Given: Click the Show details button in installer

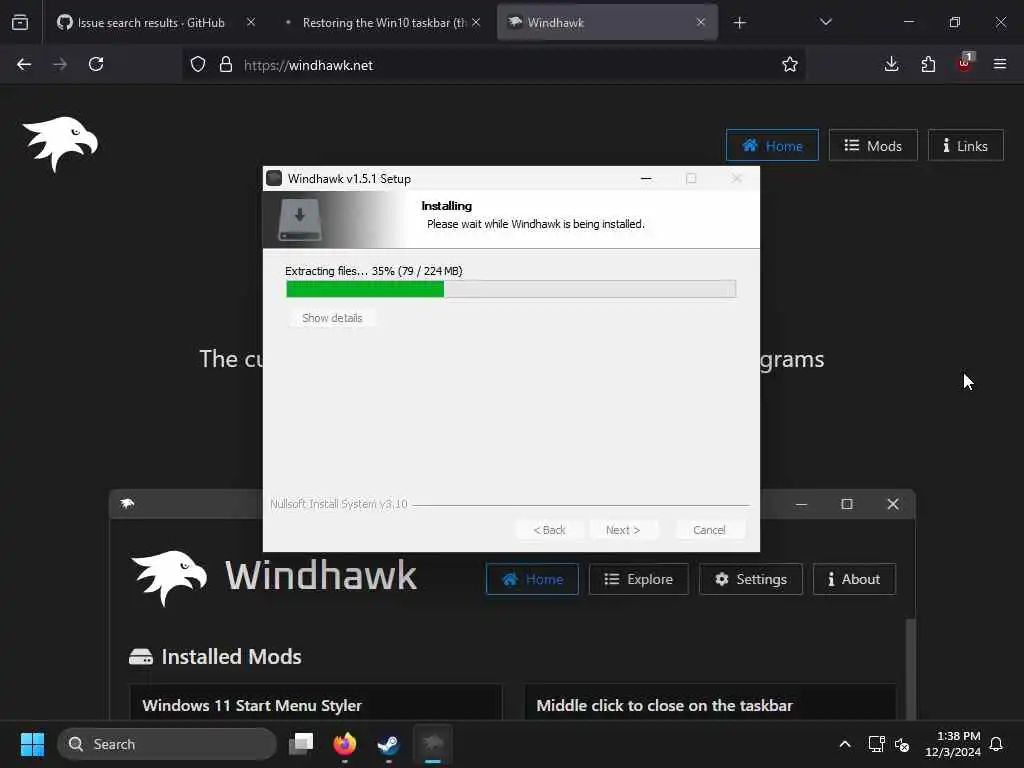Looking at the screenshot, I should click(x=332, y=318).
